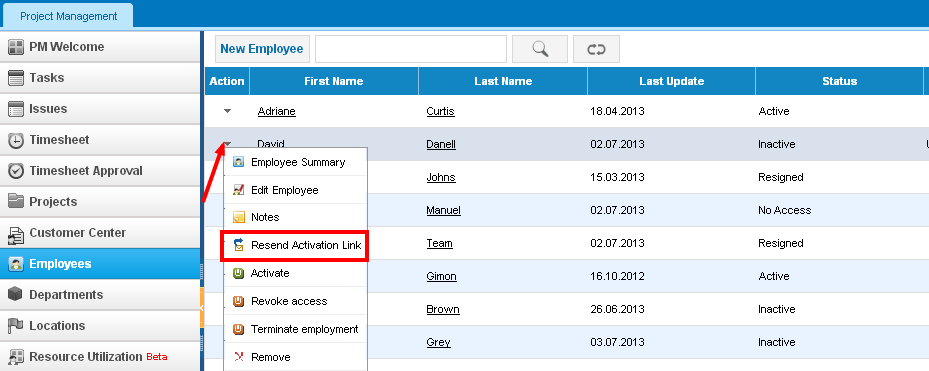Click the Customer Center icon
This screenshot has width=929, height=371.
(16, 234)
